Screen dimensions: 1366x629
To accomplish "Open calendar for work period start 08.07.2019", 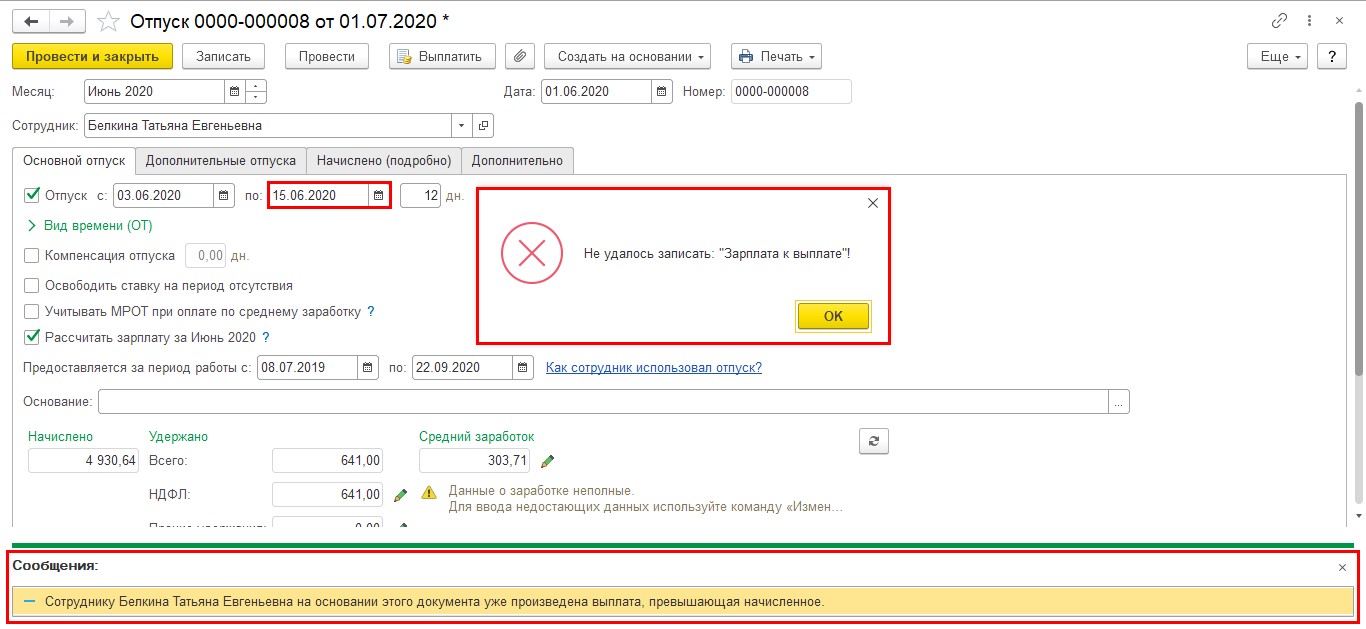I will [368, 368].
